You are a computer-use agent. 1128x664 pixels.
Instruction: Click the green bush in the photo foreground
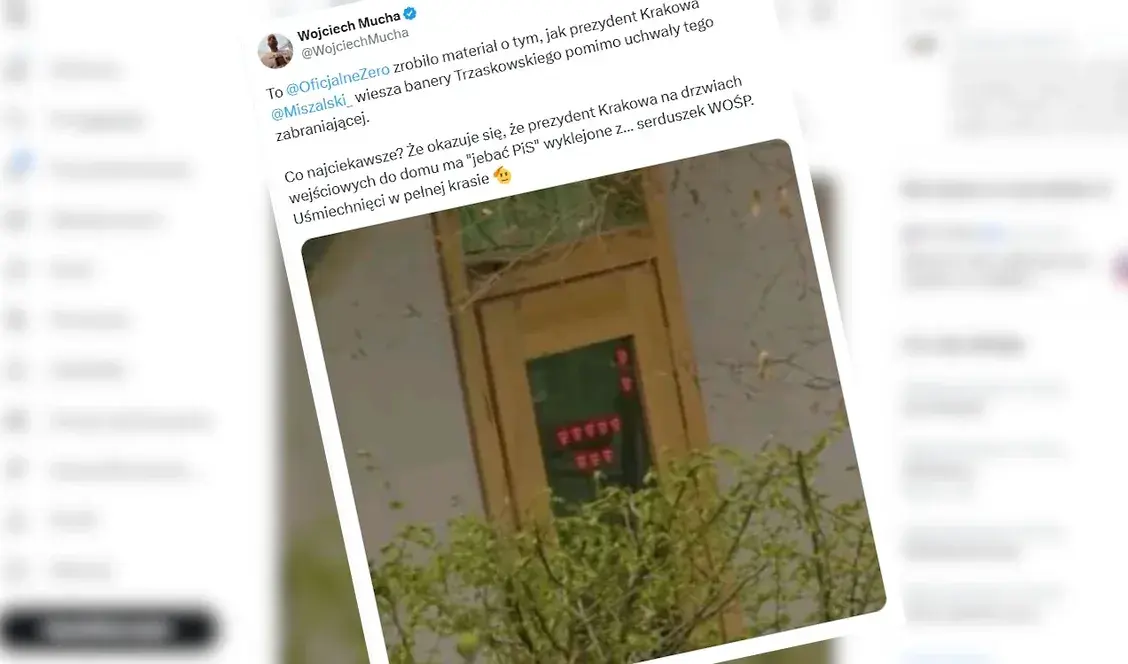click(x=633, y=554)
